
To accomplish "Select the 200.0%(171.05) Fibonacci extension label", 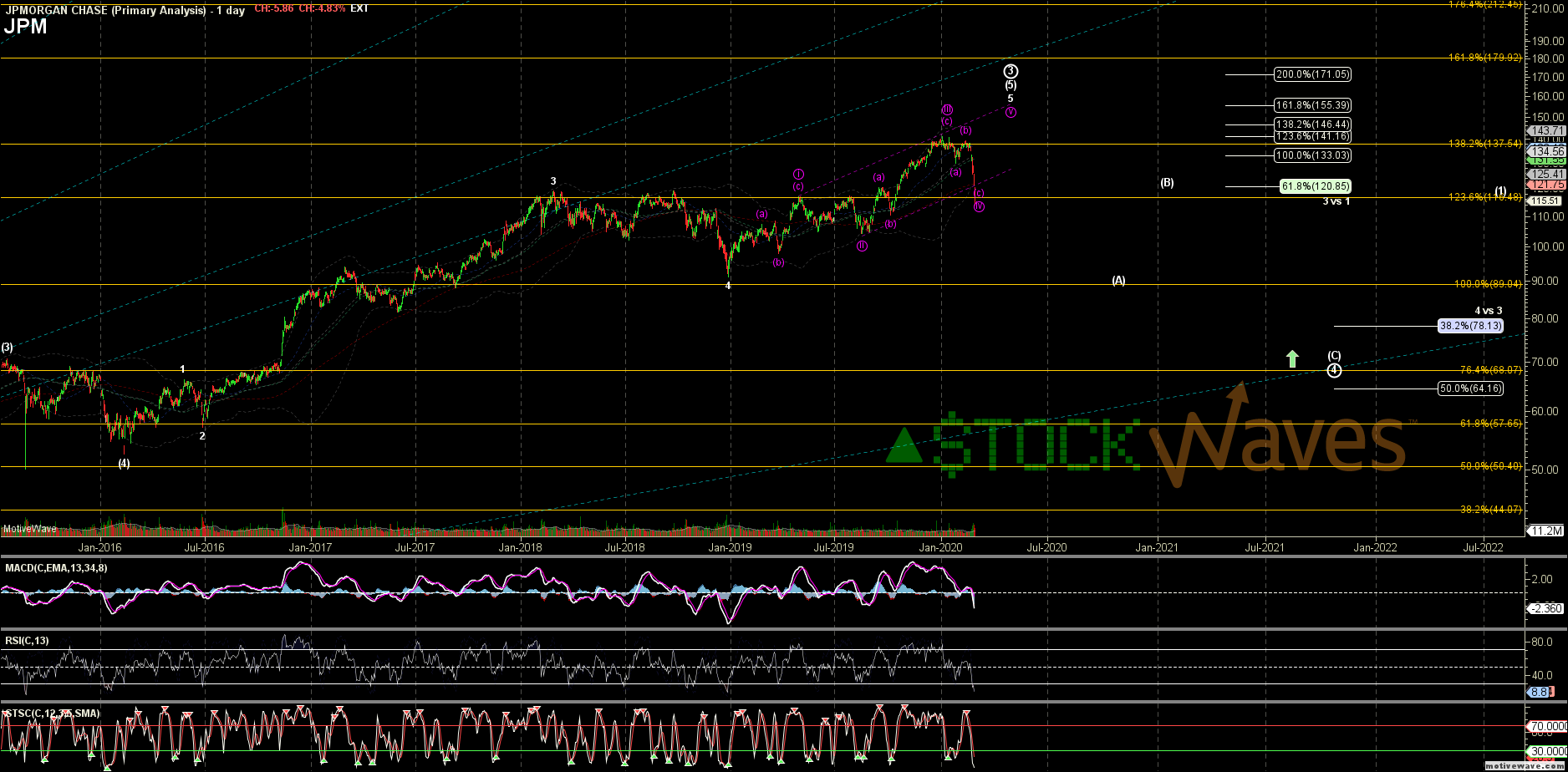I will tap(1312, 74).
